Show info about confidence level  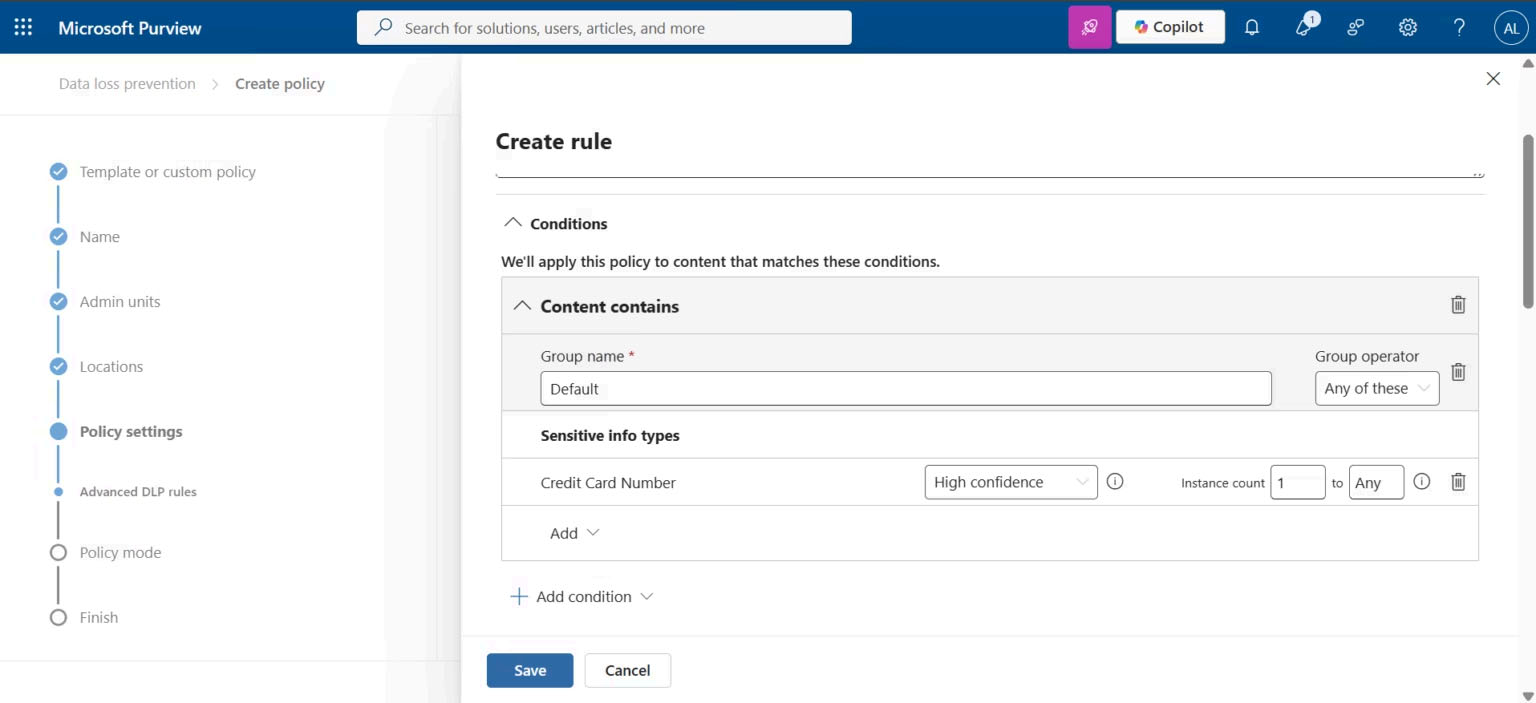coord(1116,482)
